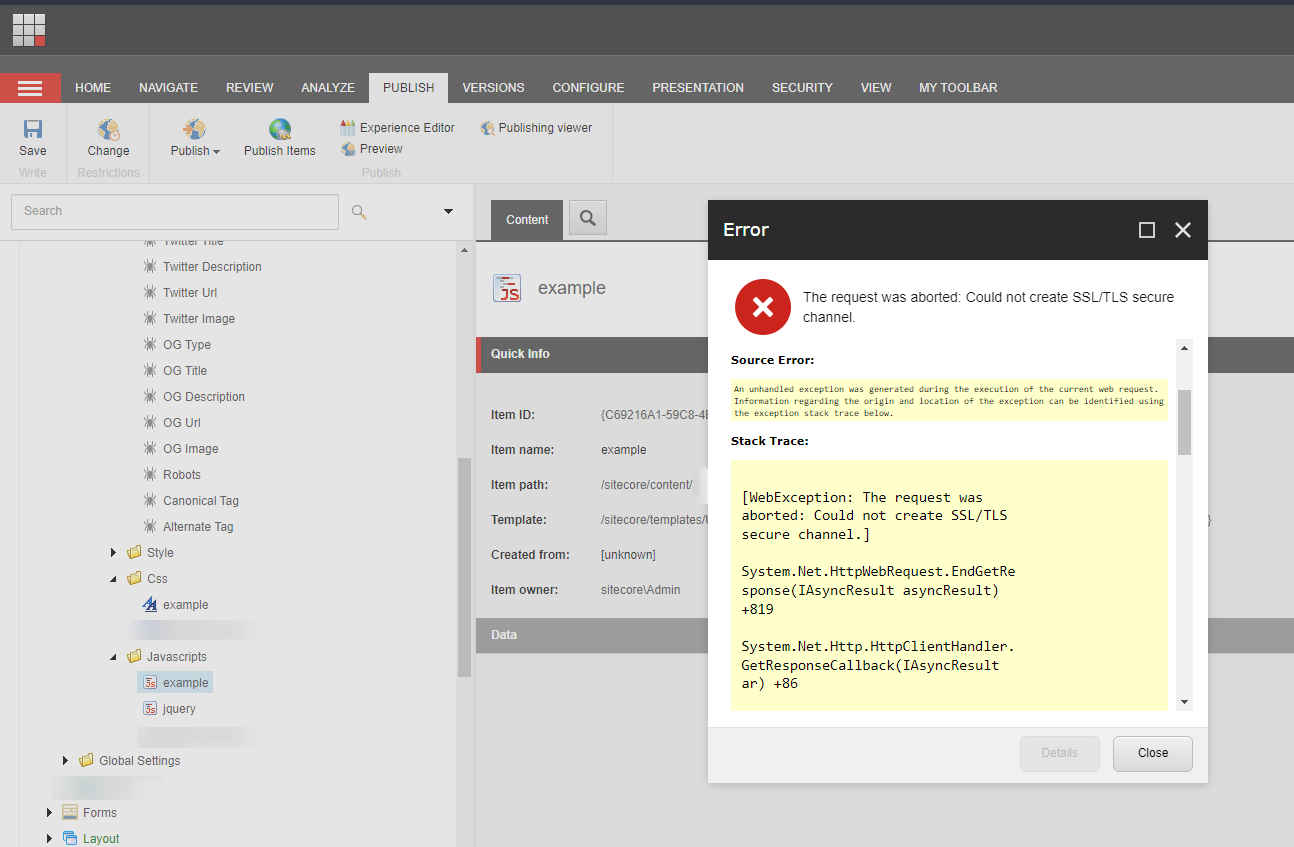This screenshot has height=847, width=1294.
Task: Click the Alternate Tag item icon
Action: (149, 527)
